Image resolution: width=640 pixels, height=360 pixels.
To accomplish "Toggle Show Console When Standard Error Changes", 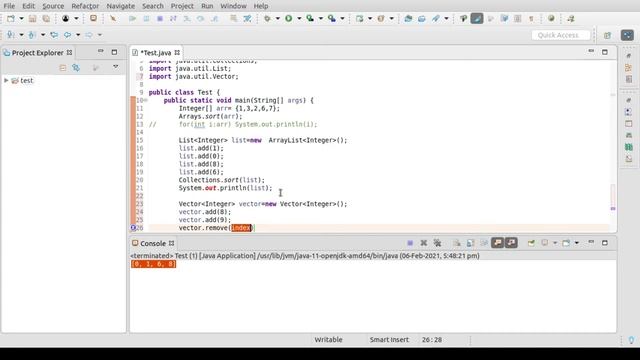I will [511, 243].
